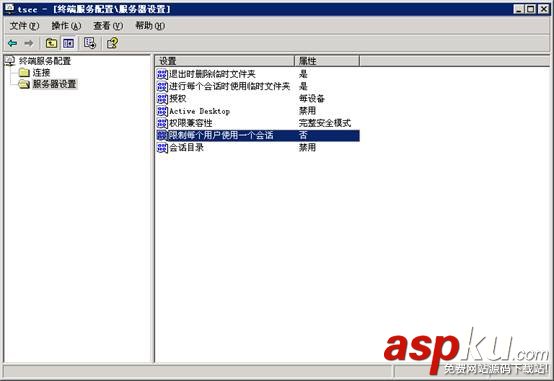Click the icon beside 会话目录
Image resolution: width=554 pixels, height=381 pixels.
[162, 147]
